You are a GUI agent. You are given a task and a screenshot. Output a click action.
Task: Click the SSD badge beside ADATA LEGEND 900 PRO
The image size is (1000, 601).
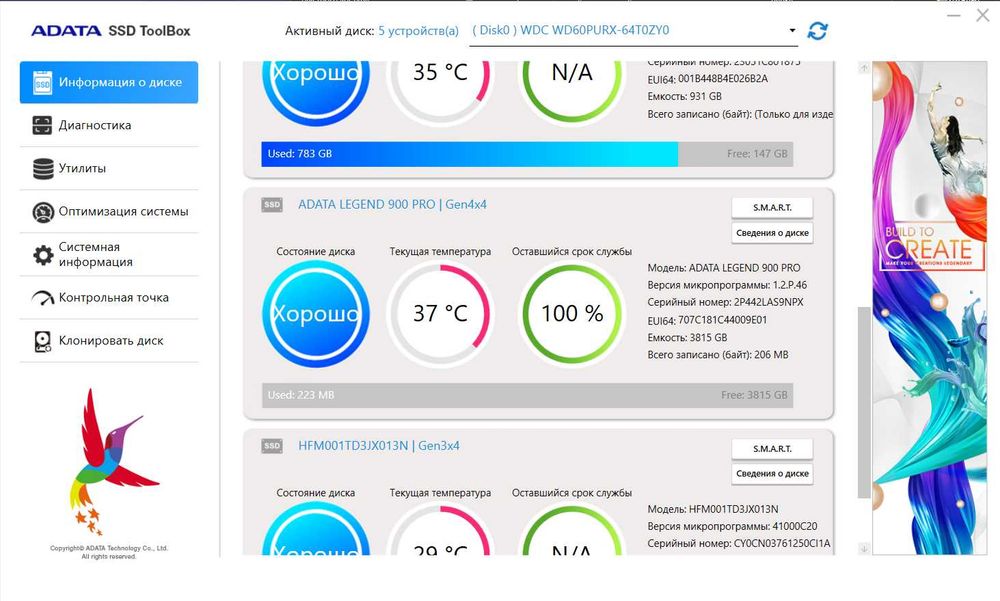pos(272,205)
